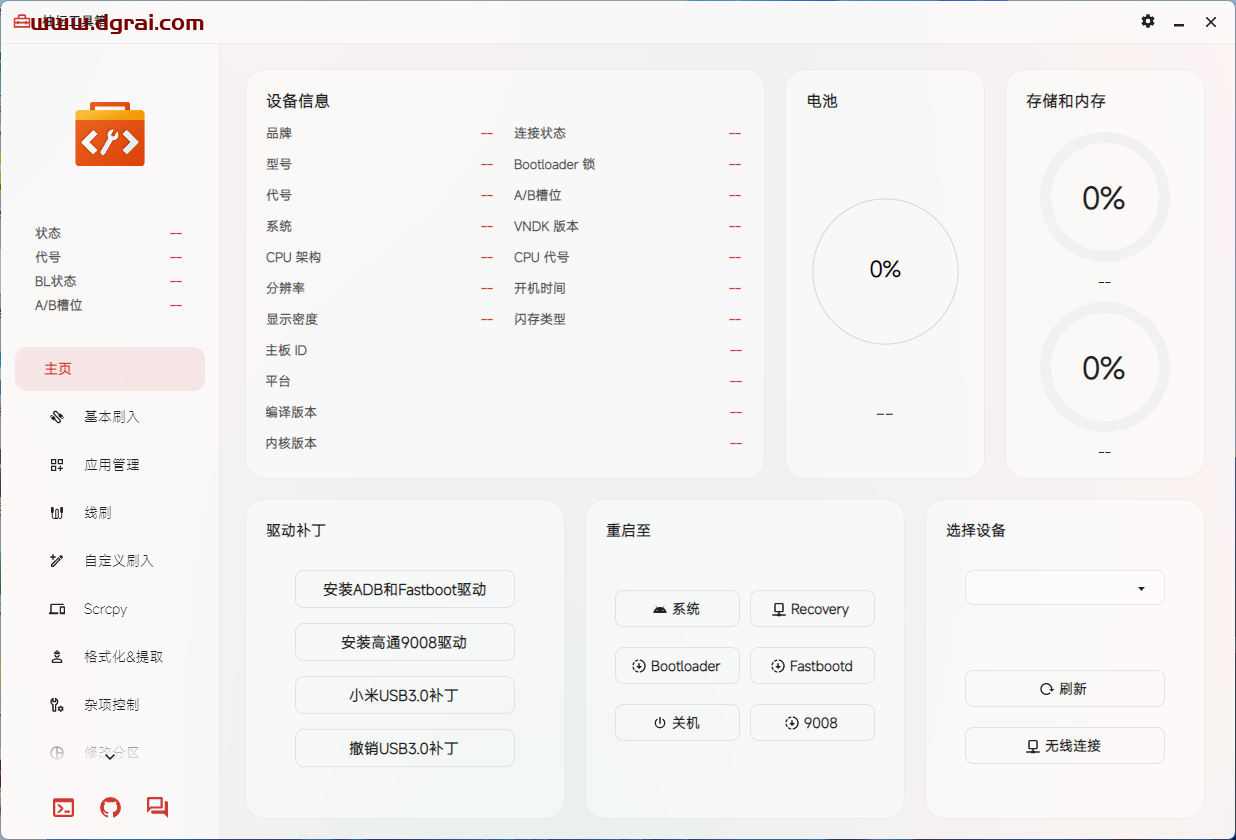The image size is (1236, 840).
Task: Switch to 自定义刷入 page
Action: (110, 561)
